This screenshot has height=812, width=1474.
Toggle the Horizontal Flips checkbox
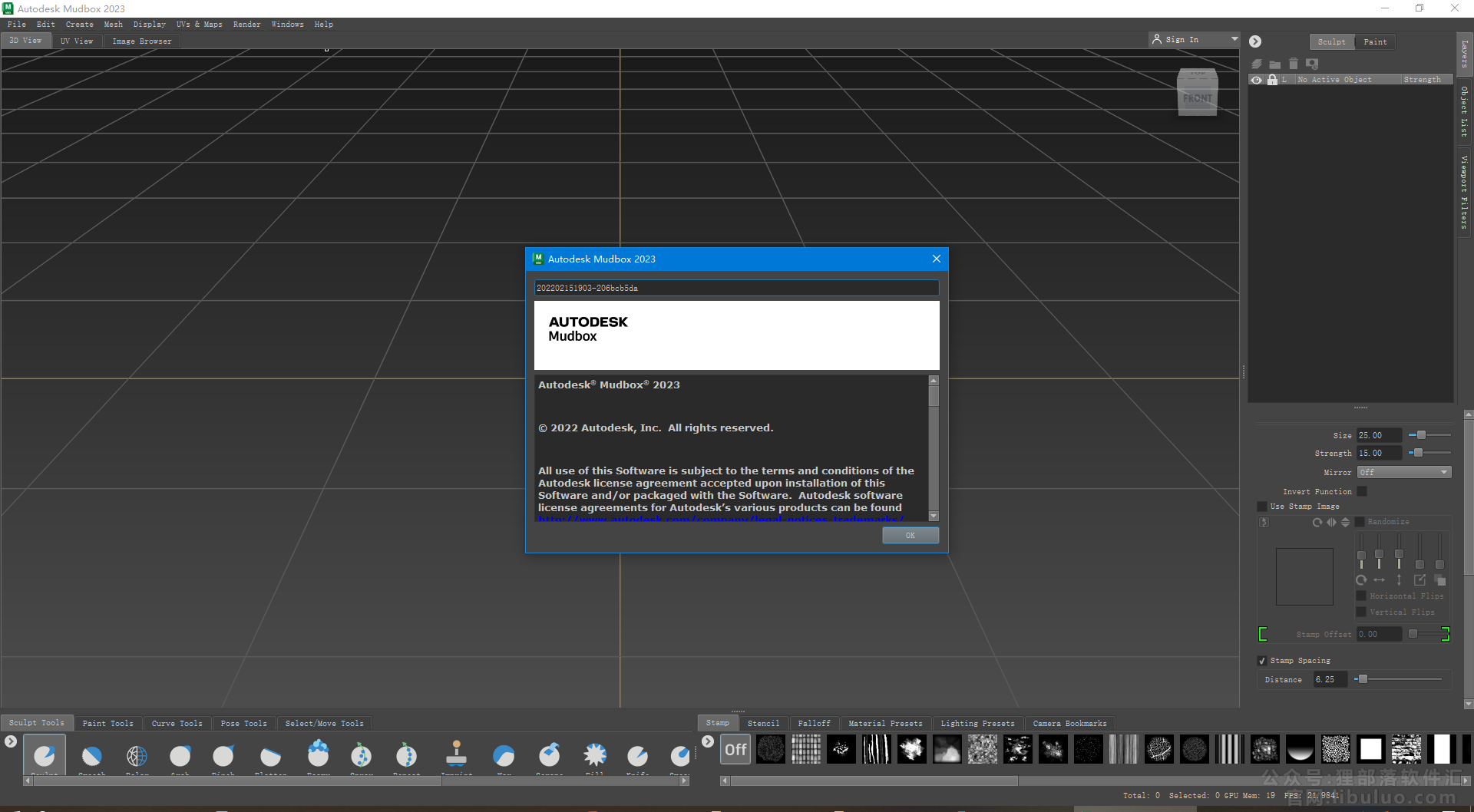(1361, 596)
